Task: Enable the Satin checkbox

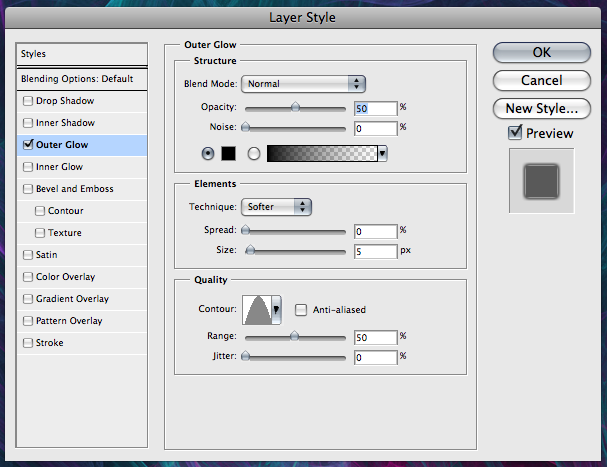Action: 28,255
